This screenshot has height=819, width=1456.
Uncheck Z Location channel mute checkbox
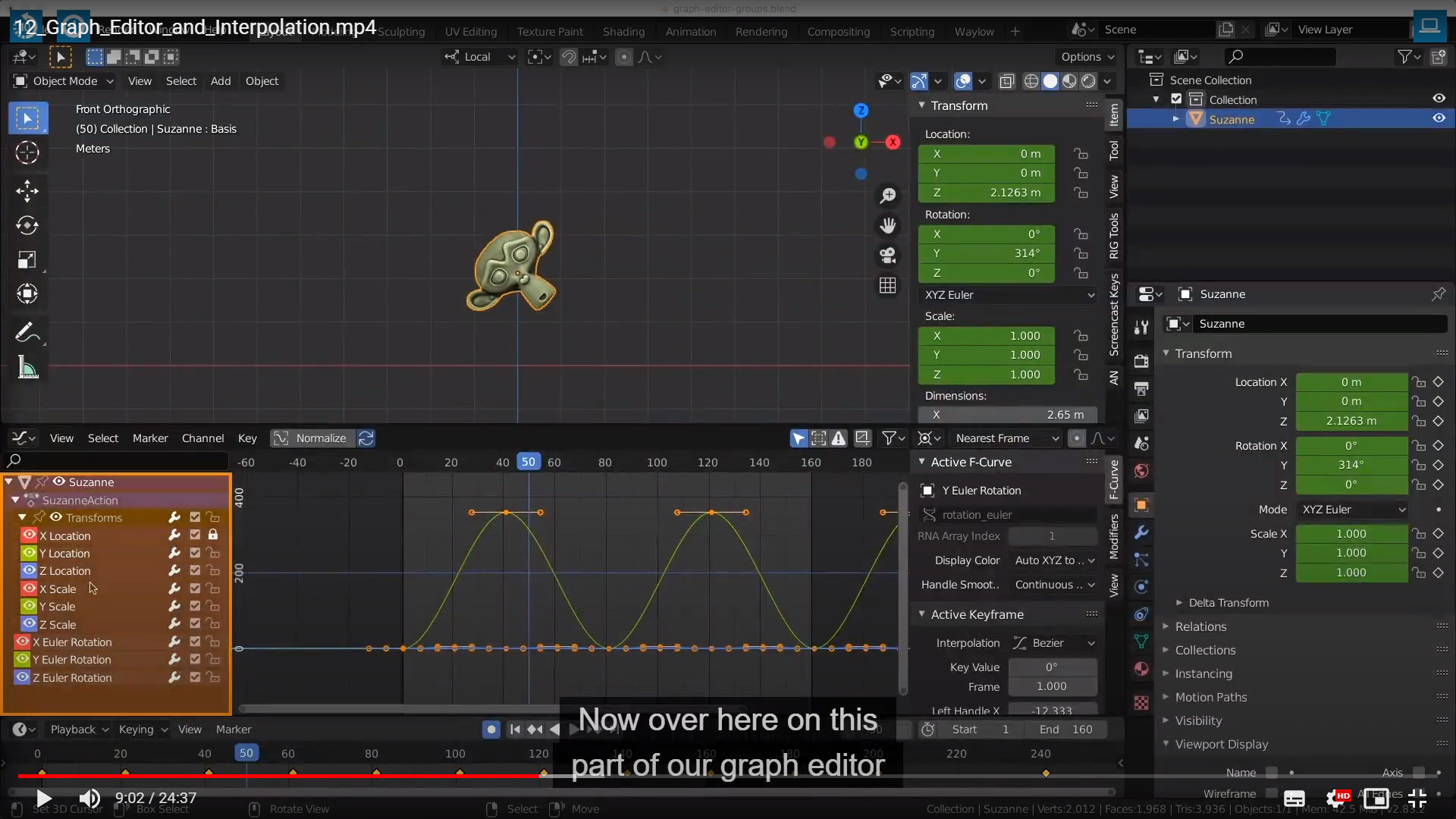[x=195, y=571]
